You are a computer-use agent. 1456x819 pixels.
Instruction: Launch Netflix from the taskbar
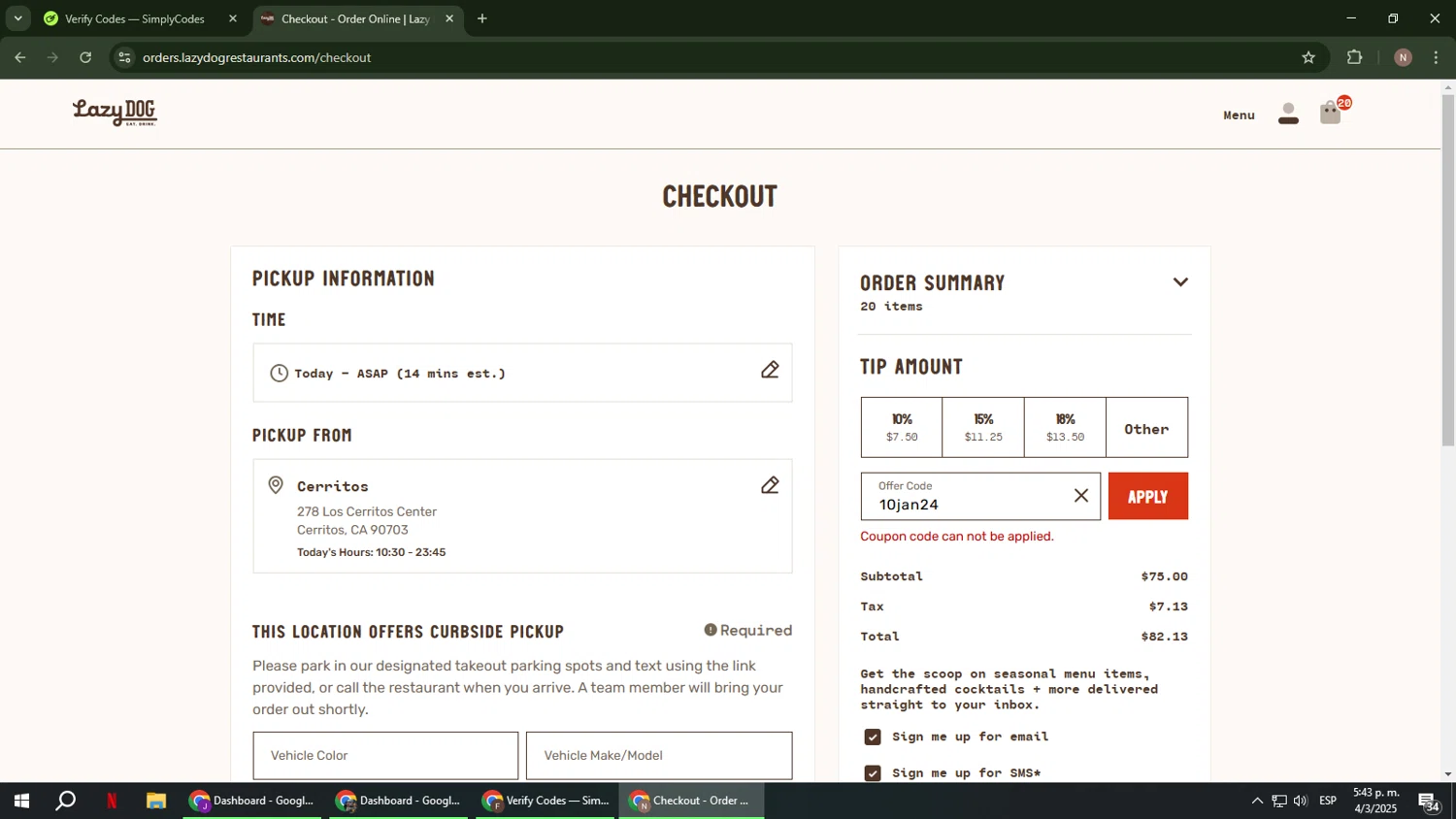tap(112, 801)
